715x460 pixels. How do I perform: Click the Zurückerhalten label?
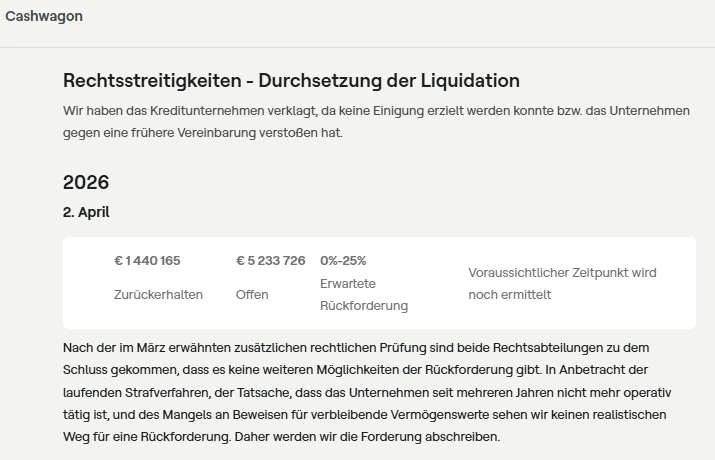(158, 294)
